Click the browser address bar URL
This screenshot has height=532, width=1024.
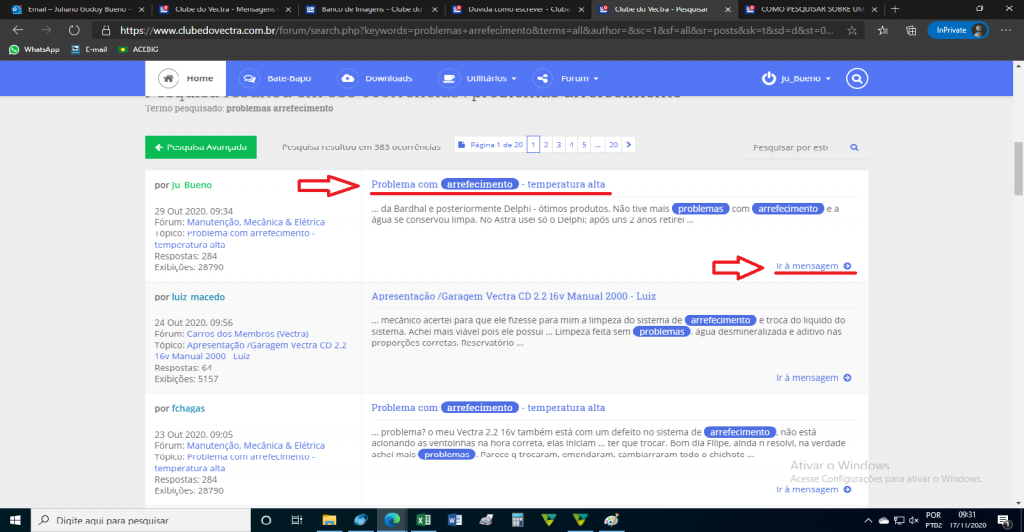pyautogui.click(x=477, y=31)
